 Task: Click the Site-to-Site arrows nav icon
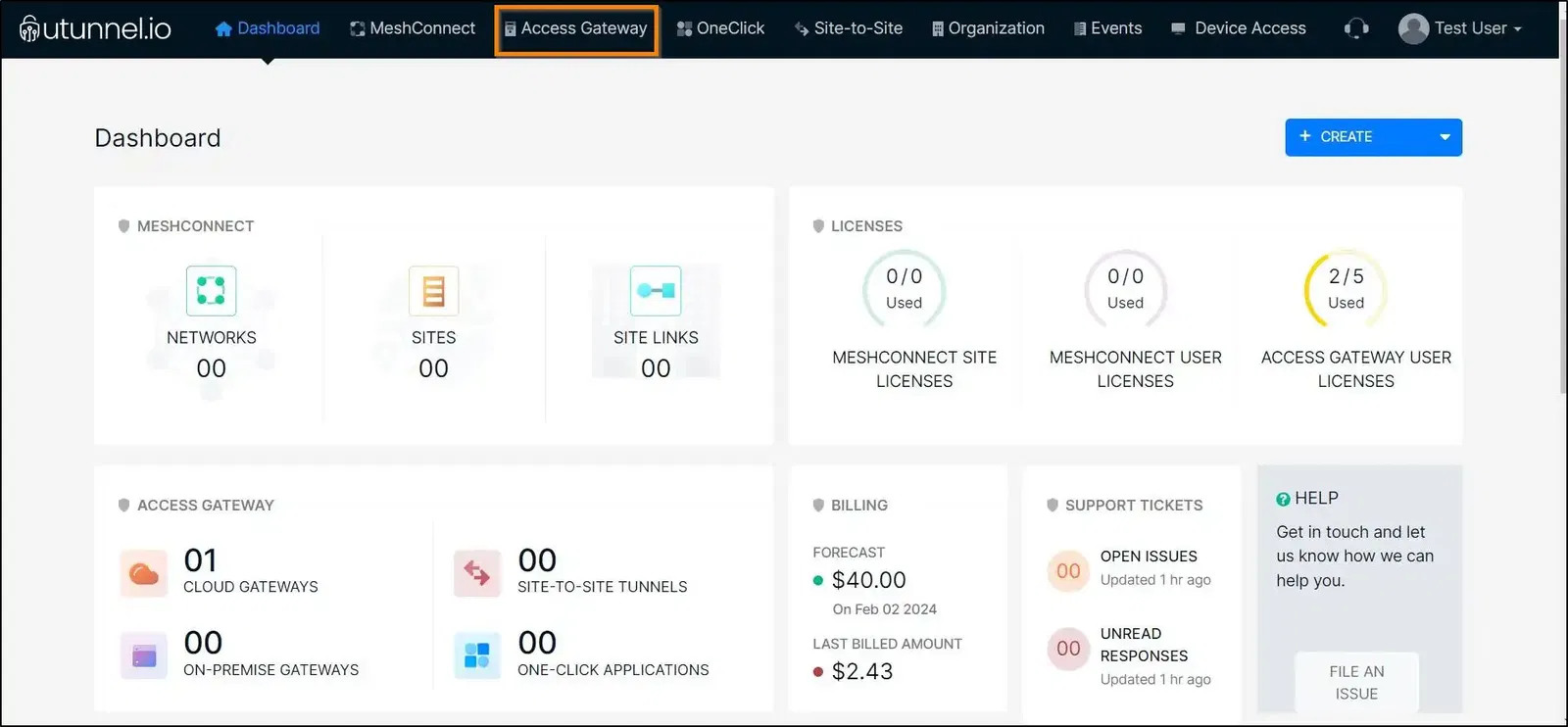click(x=802, y=29)
